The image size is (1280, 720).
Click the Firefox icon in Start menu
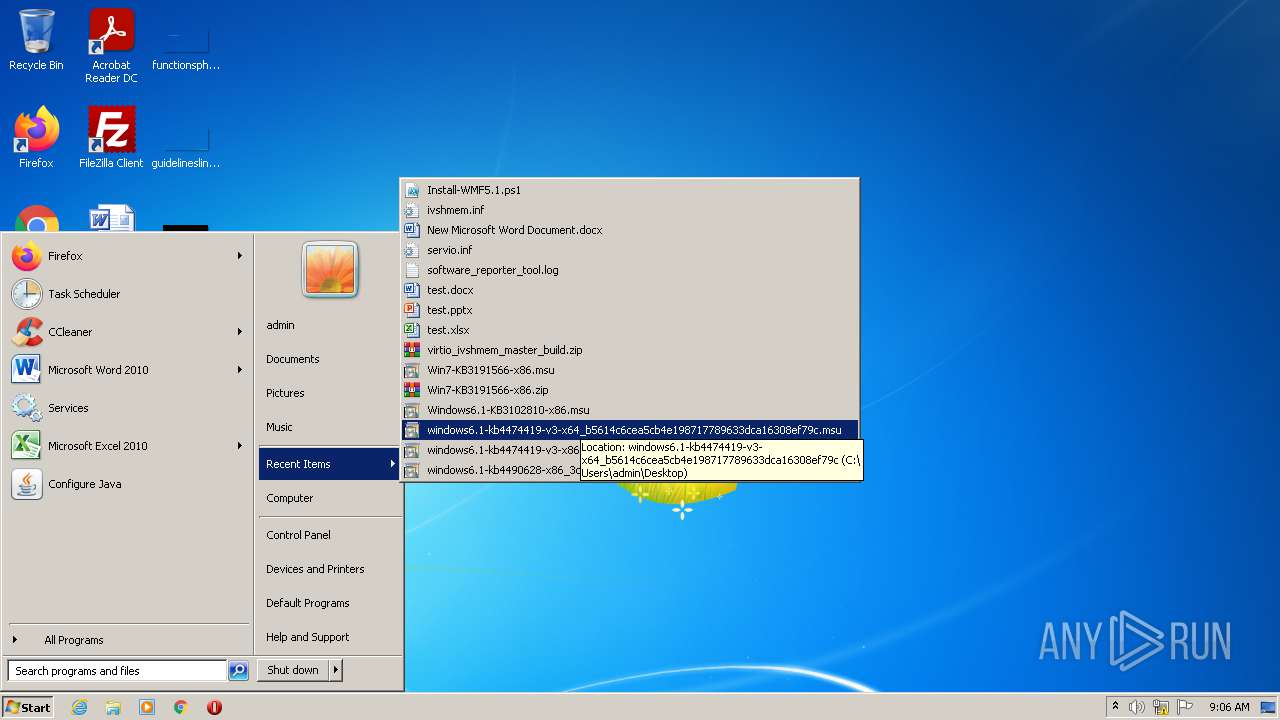(x=27, y=256)
